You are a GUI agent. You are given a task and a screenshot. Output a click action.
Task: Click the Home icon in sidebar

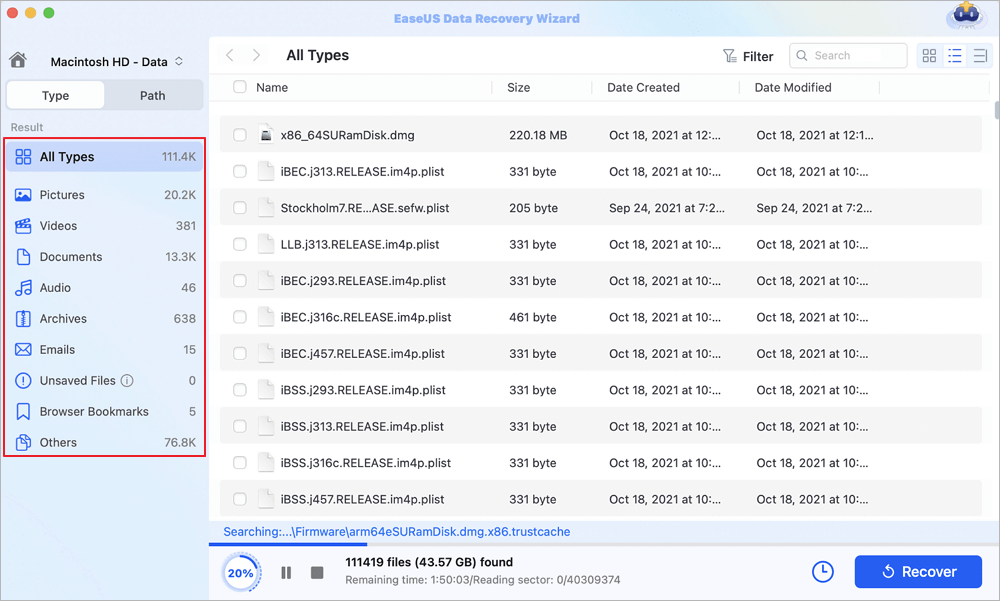coord(19,61)
